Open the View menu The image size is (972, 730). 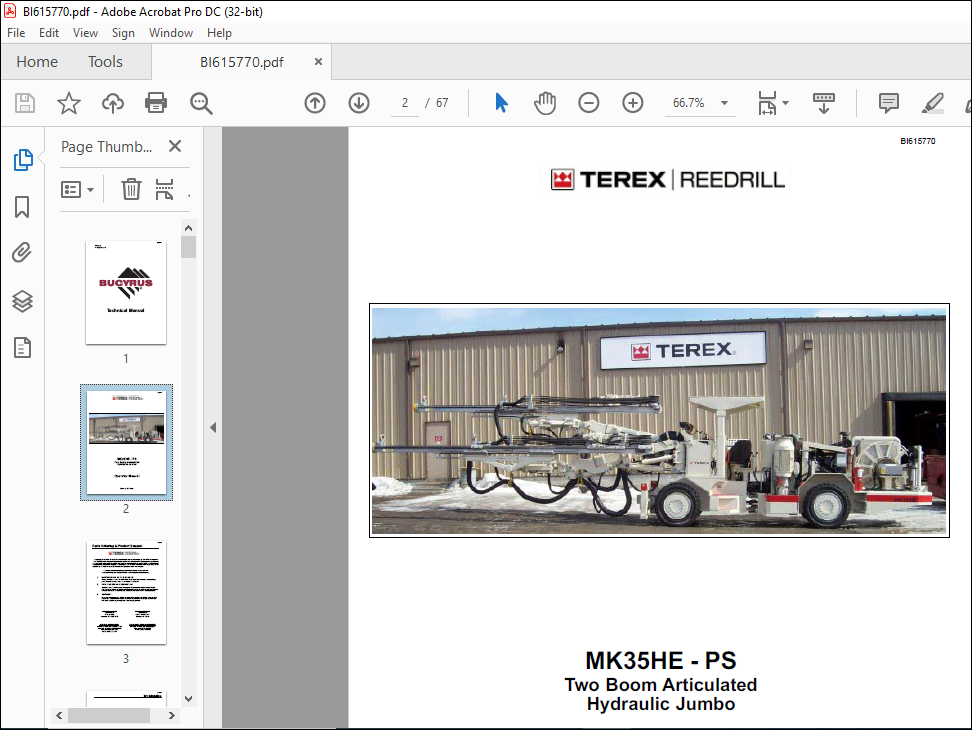85,33
